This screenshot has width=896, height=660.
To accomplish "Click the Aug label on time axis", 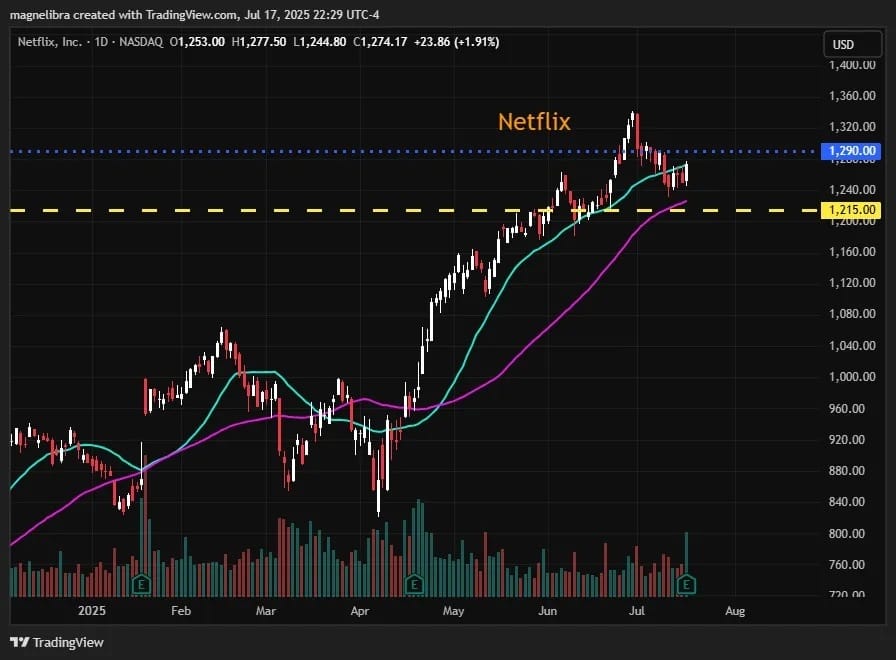I will click(735, 611).
